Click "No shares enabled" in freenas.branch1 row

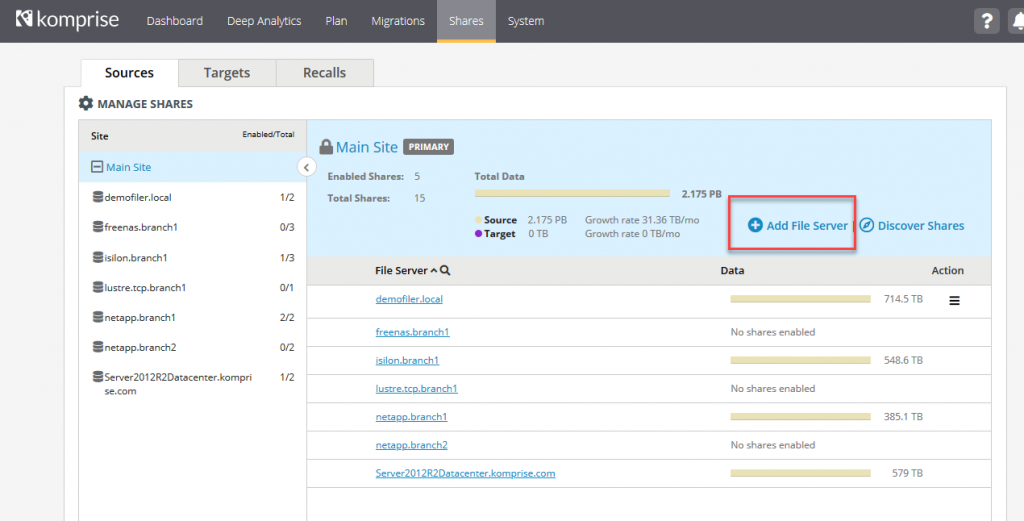pyautogui.click(x=773, y=332)
